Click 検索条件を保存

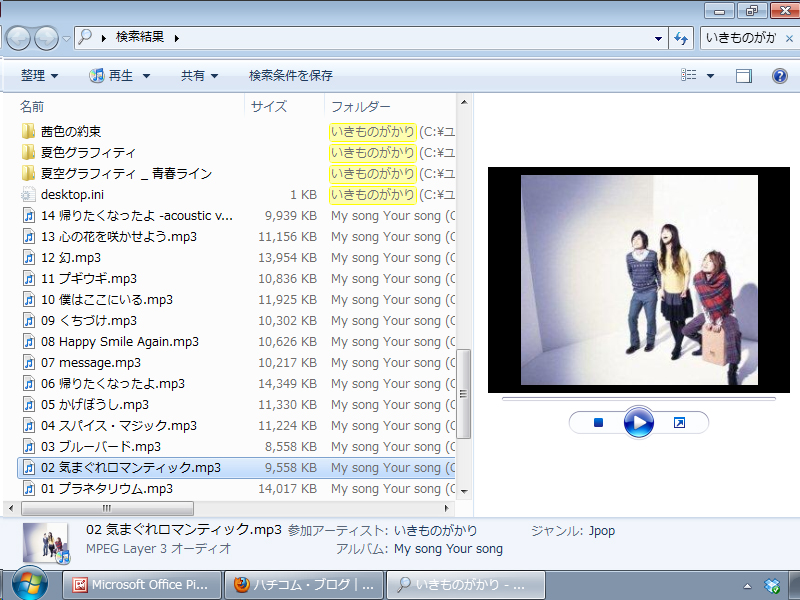290,76
